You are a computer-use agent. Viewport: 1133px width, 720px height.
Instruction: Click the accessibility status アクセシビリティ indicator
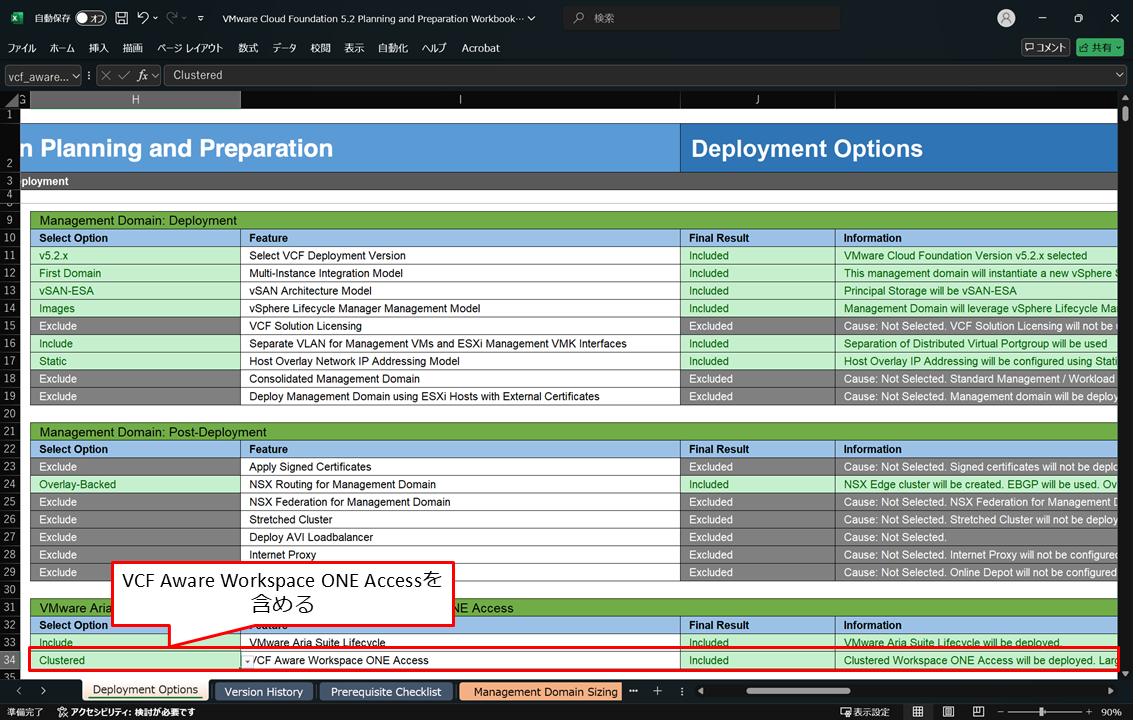tap(126, 712)
